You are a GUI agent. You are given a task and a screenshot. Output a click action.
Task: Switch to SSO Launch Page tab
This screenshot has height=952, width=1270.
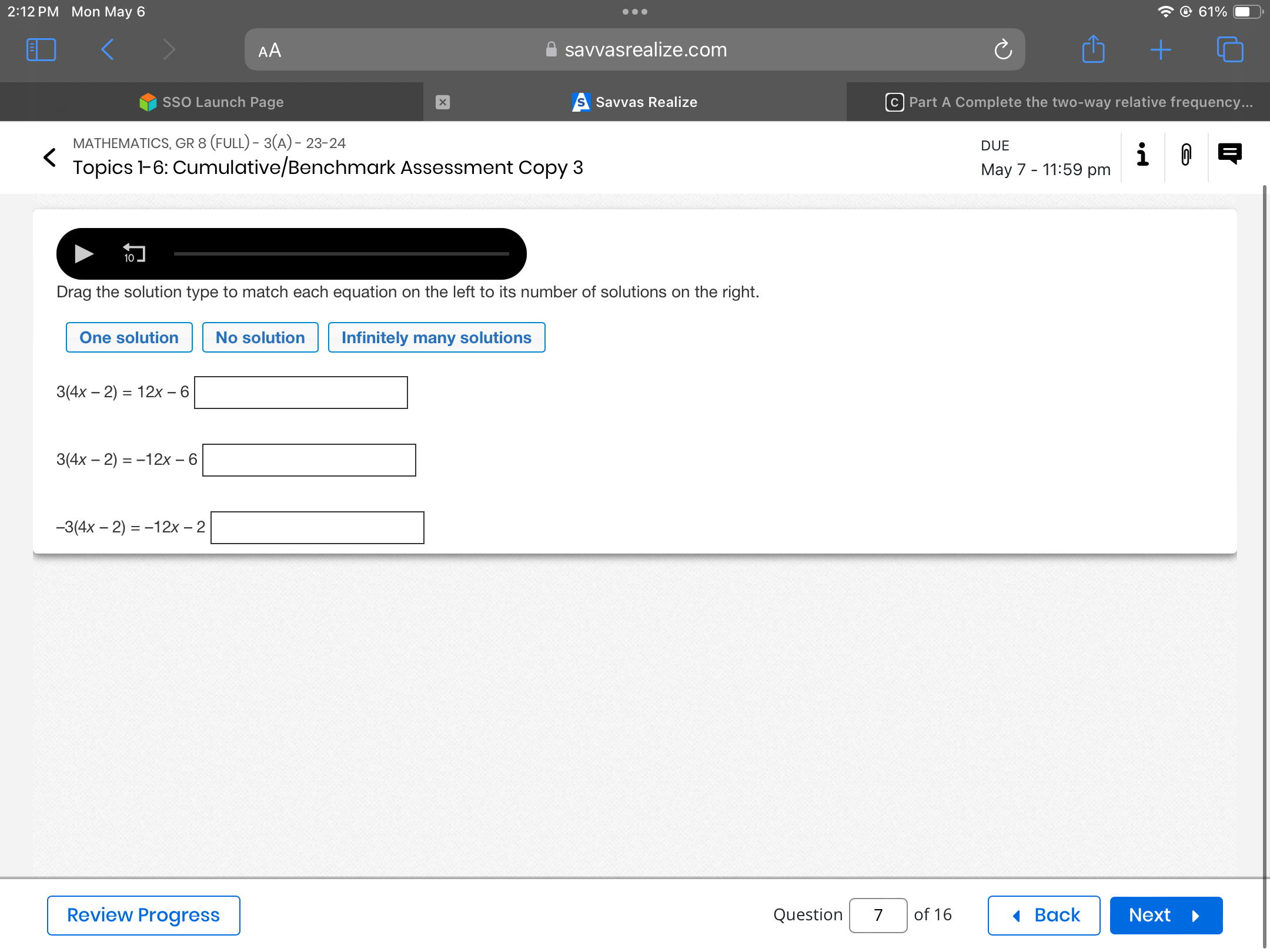212,102
